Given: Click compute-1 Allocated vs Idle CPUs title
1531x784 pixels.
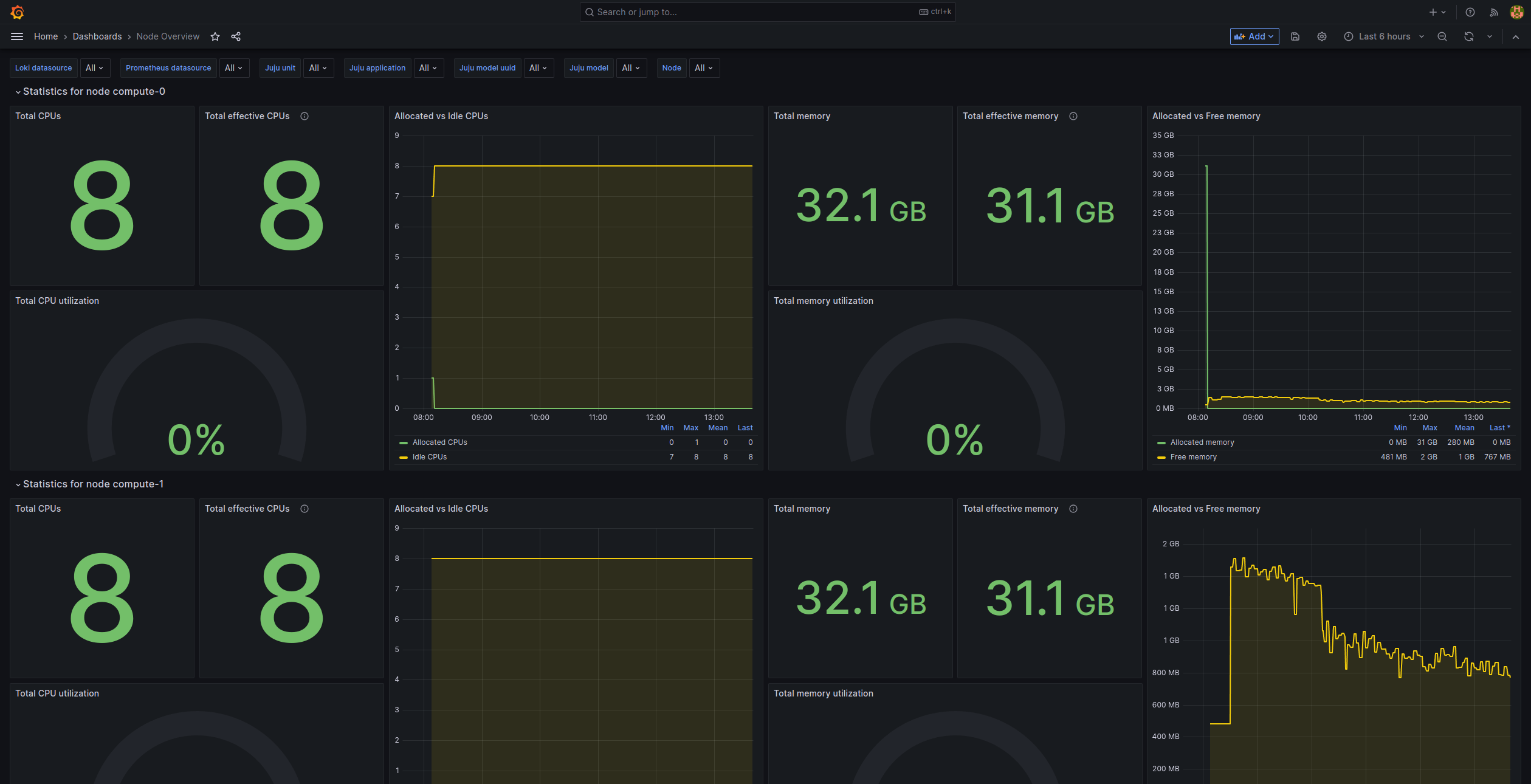Looking at the screenshot, I should [x=441, y=509].
